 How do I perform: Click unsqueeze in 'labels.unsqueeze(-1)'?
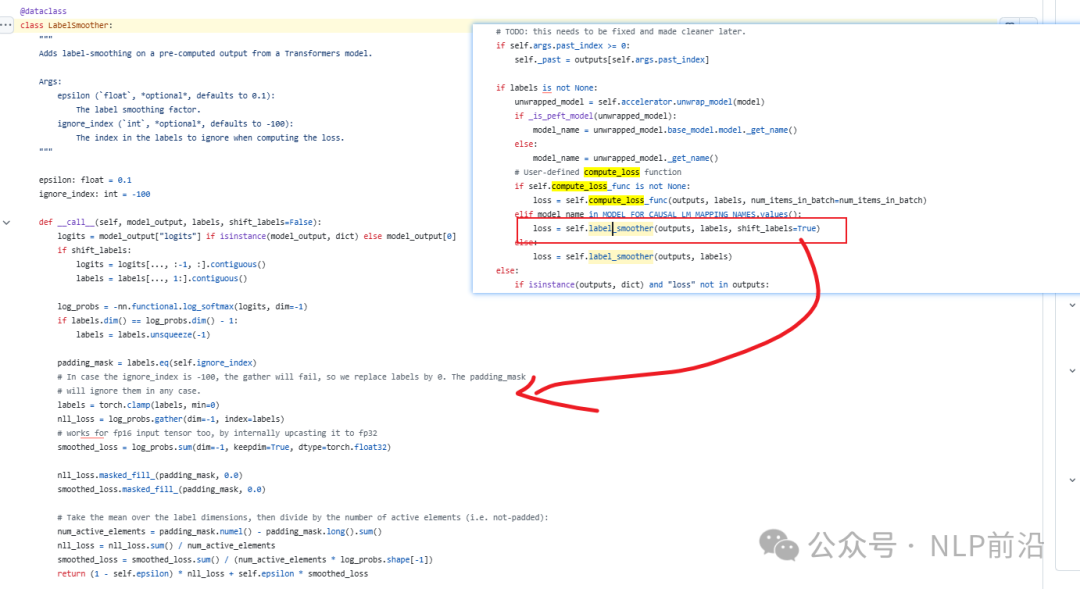pyautogui.click(x=171, y=335)
